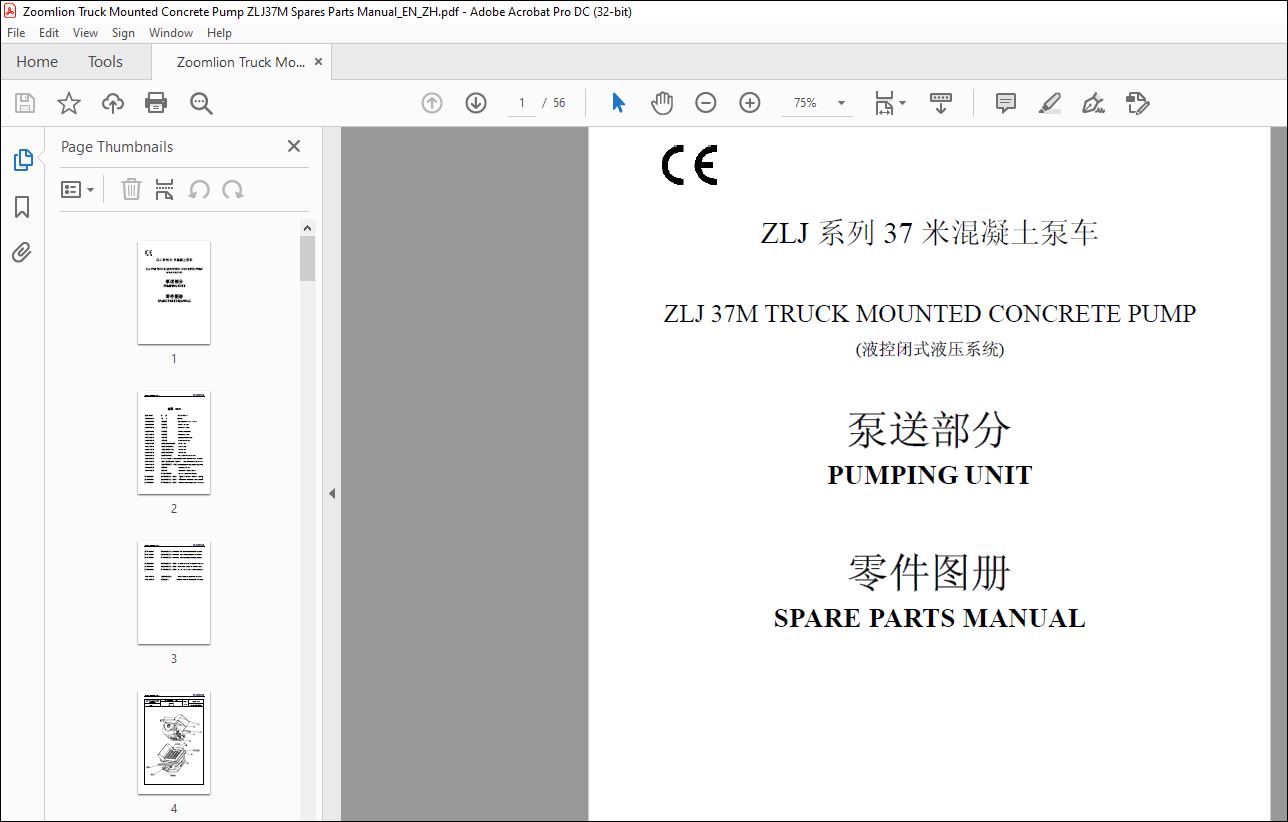
Task: Open the find text search tool
Action: tap(201, 103)
